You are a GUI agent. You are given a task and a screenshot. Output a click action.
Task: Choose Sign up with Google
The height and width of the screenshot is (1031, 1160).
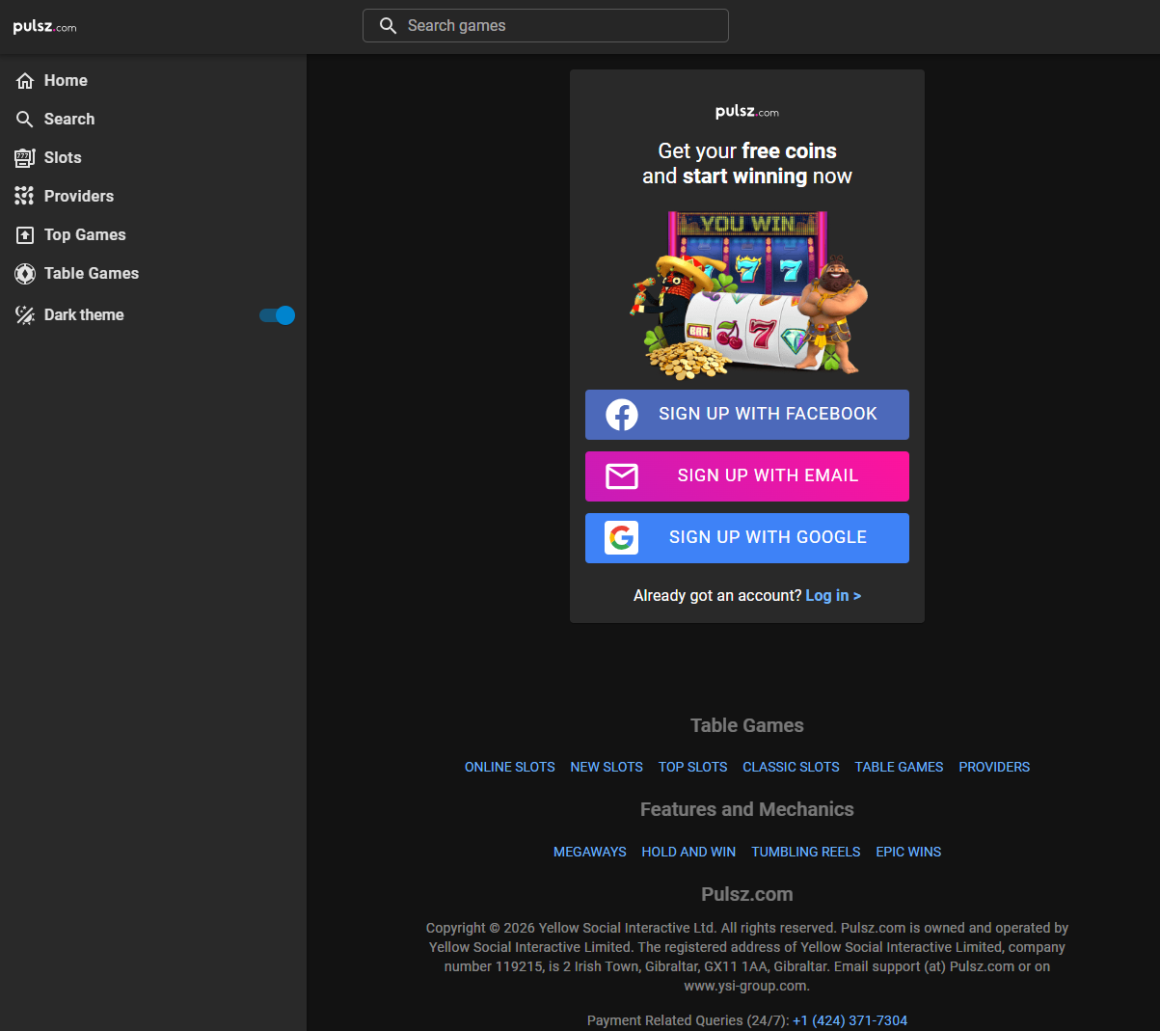(x=747, y=538)
